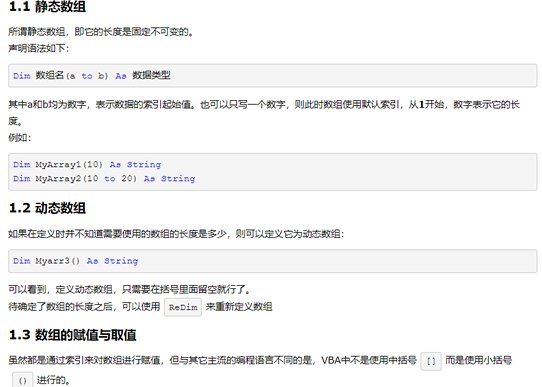
Task: Click the text "待确定了数组的长度之后，可以使用"
Action: click(x=84, y=306)
